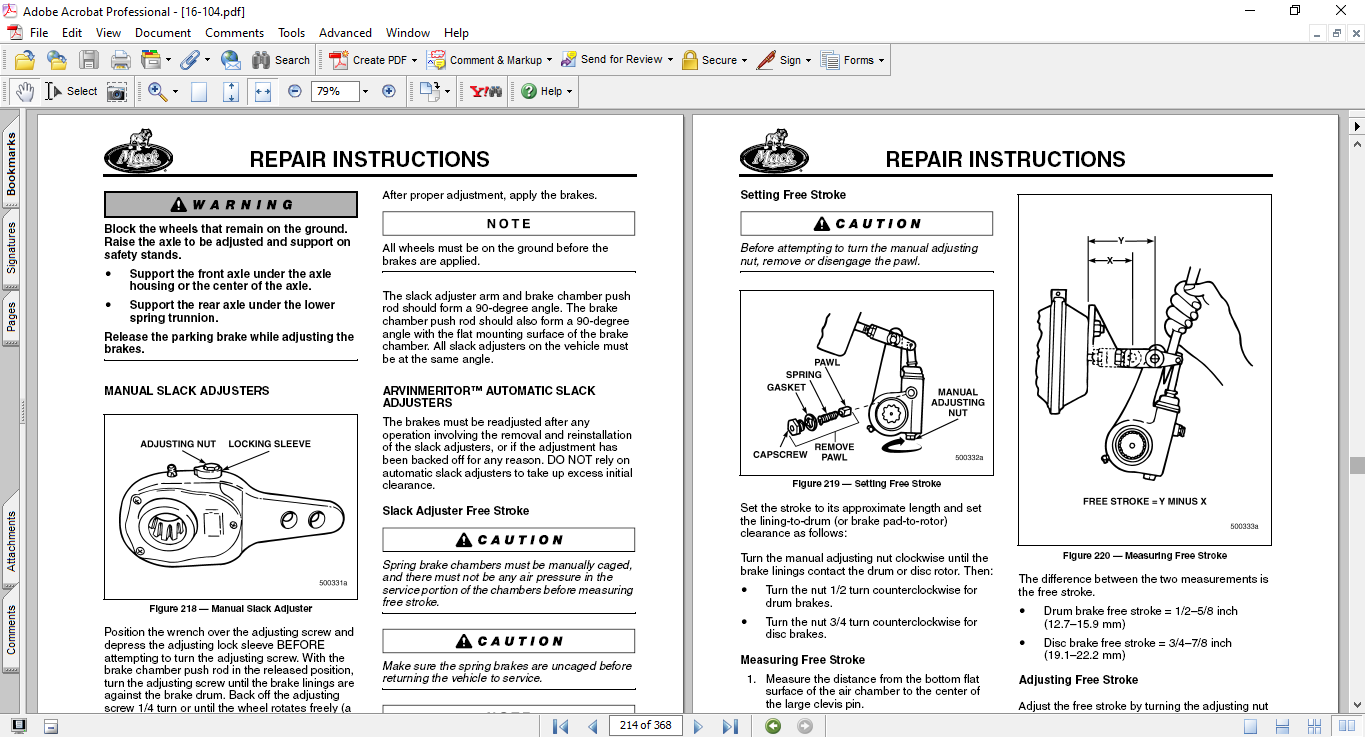
Task: Click the green Previous View arrow
Action: (x=773, y=726)
